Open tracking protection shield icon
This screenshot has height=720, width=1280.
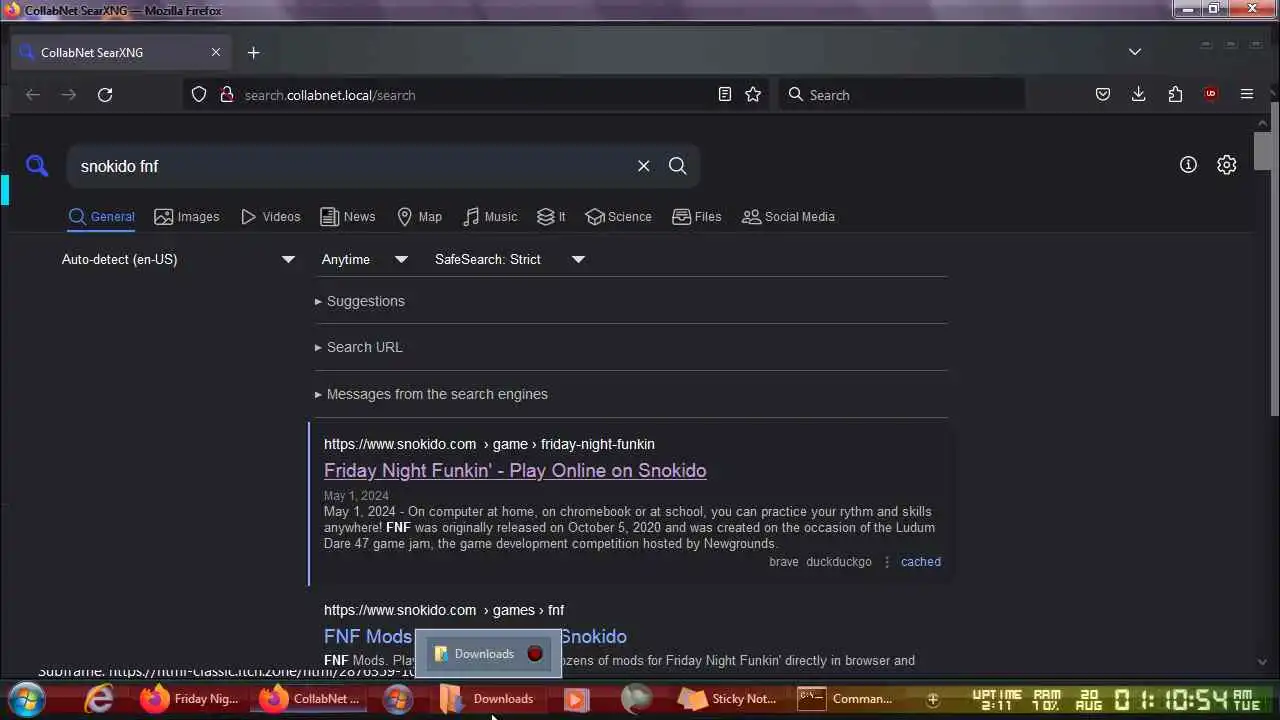coord(199,94)
